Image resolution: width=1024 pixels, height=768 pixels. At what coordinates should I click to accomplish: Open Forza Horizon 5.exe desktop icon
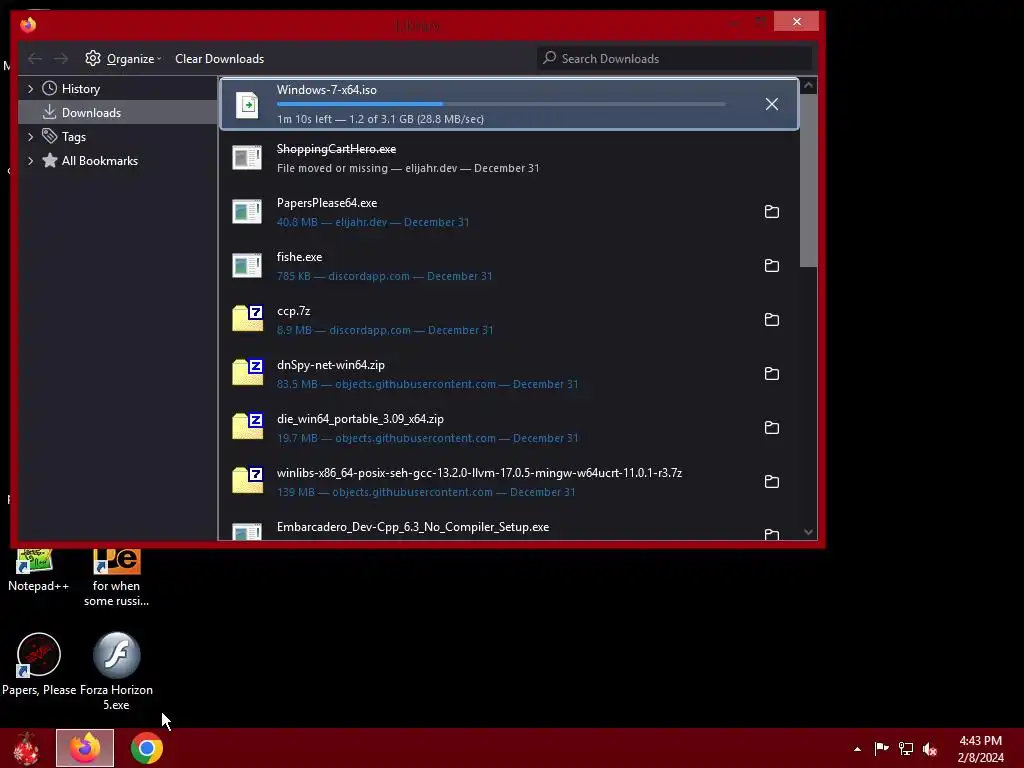(116, 671)
